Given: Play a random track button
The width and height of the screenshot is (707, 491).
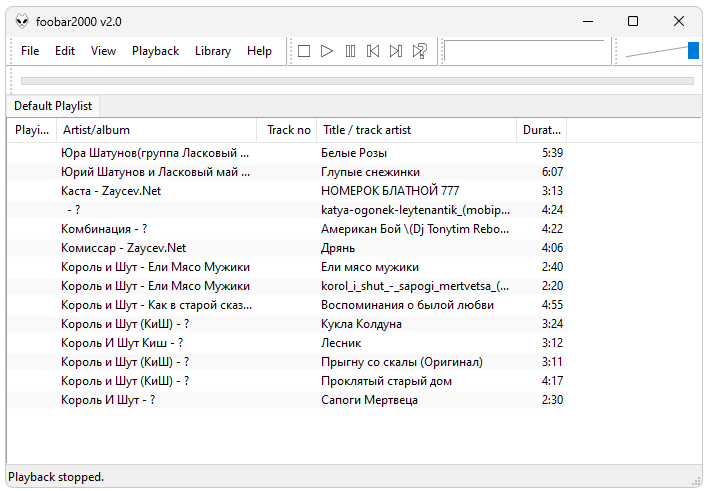Looking at the screenshot, I should point(420,51).
